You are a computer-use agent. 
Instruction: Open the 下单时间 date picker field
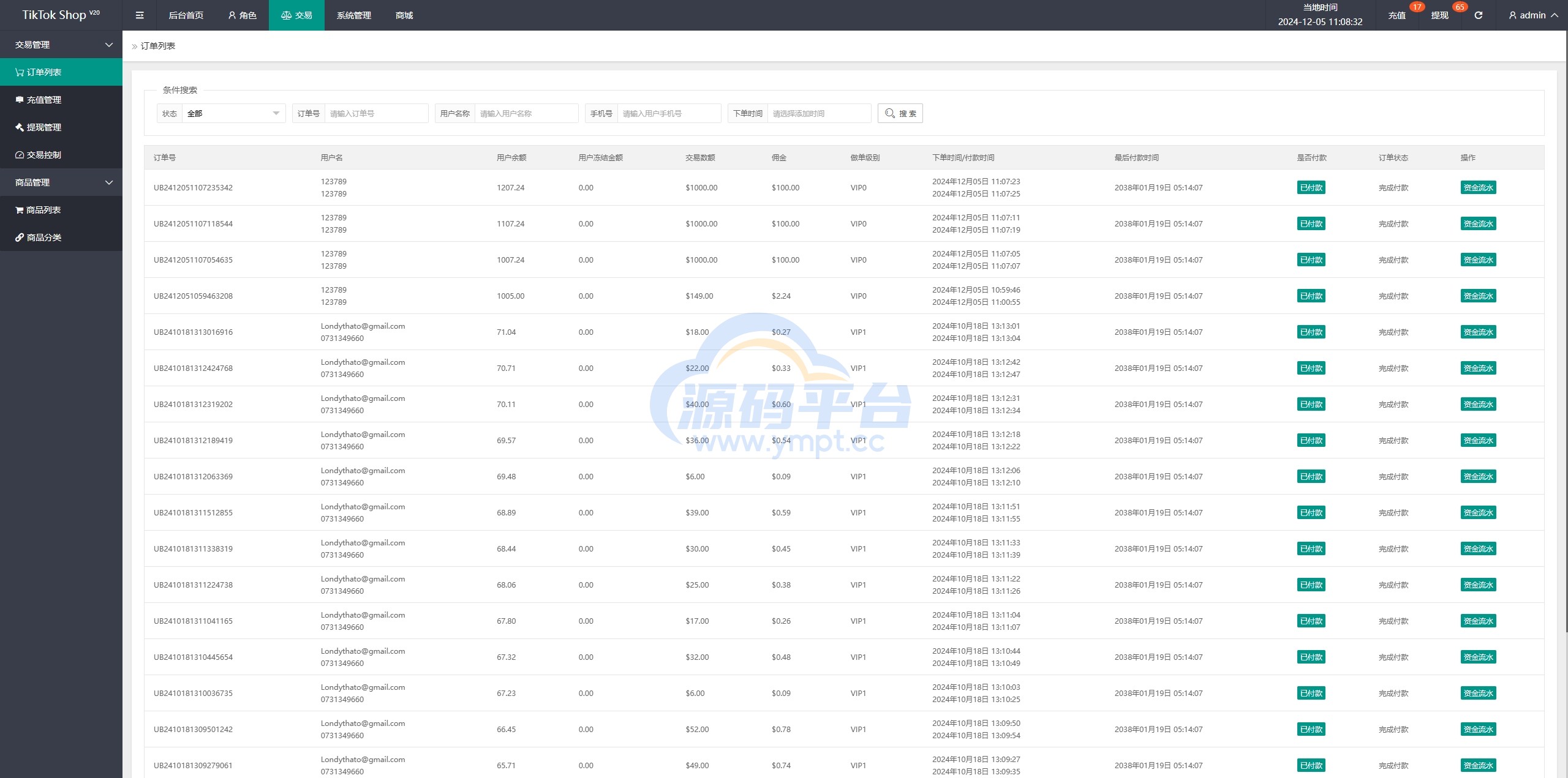click(x=819, y=113)
